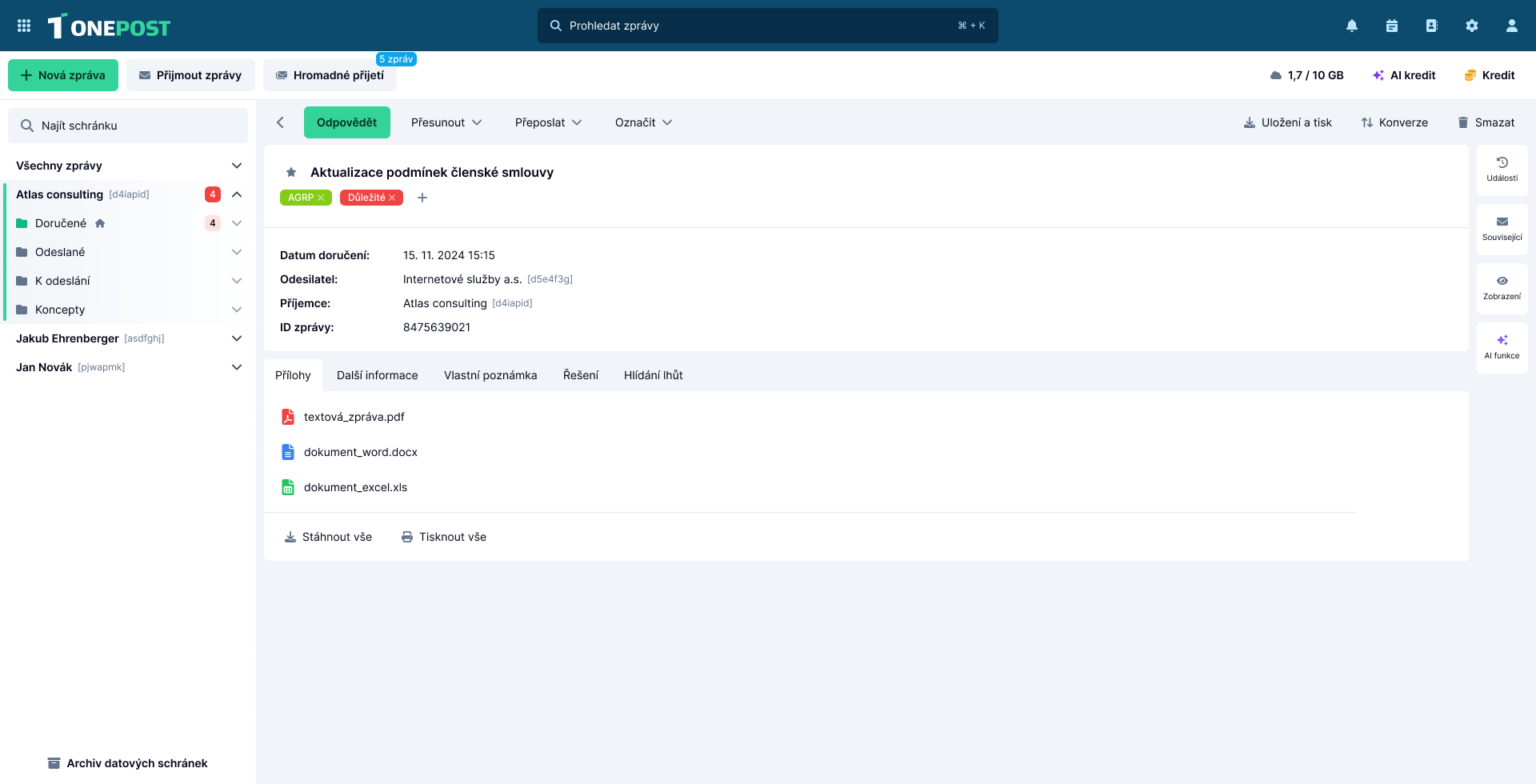The height and width of the screenshot is (784, 1536).
Task: Switch to Hlídání lhůt tab
Action: click(x=653, y=375)
